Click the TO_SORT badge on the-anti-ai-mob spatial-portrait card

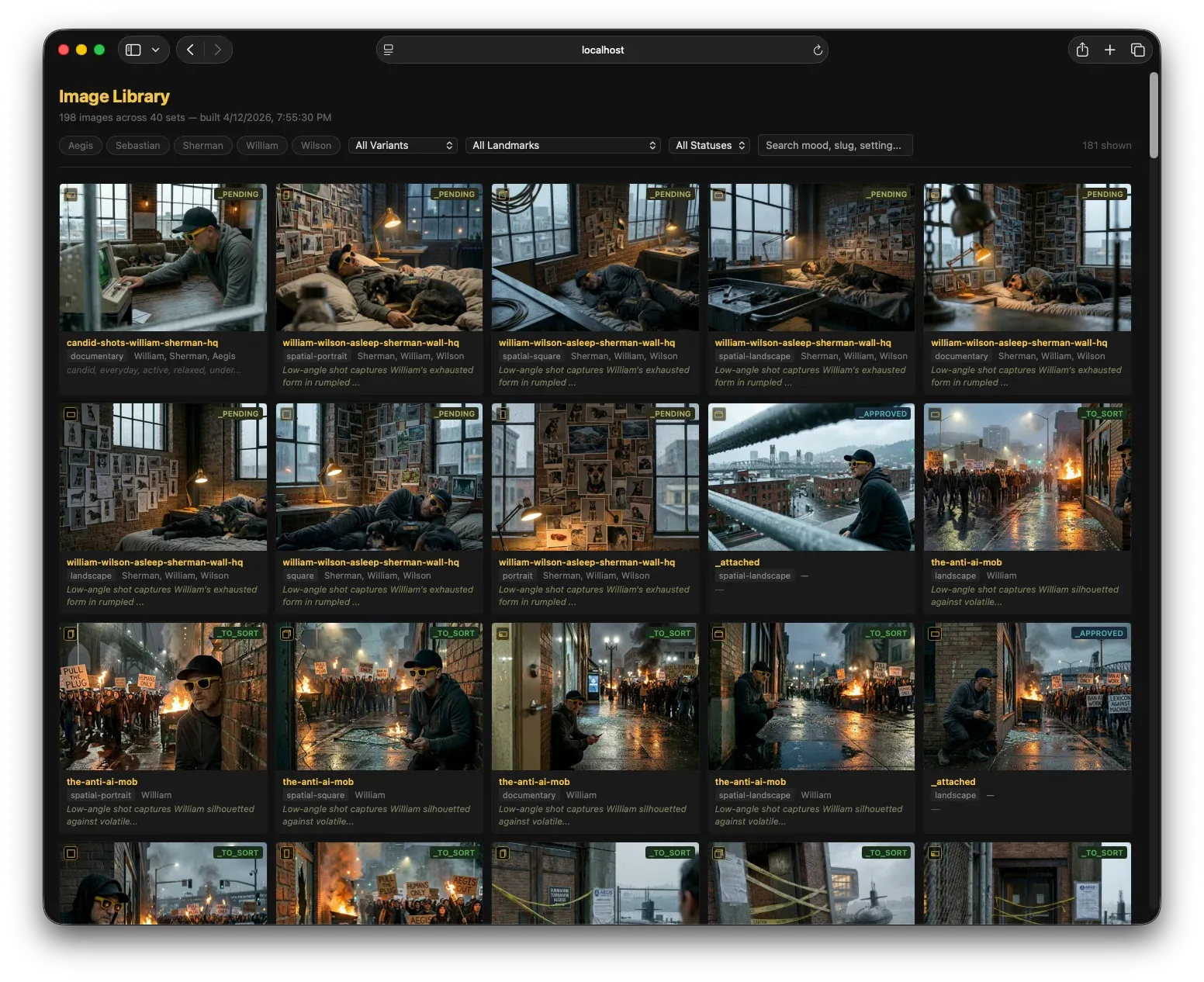pos(238,634)
